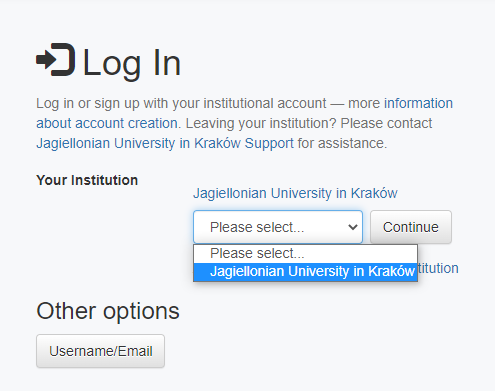This screenshot has height=391, width=495.
Task: Click the "Other options" heading
Action: [108, 311]
